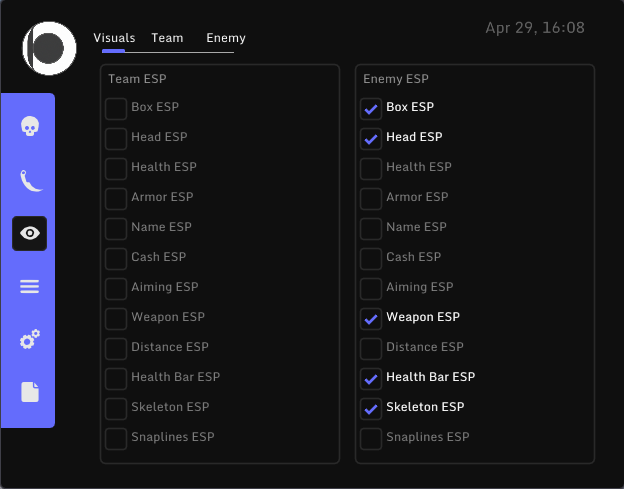This screenshot has width=624, height=489.
Task: Switch to the Team tab
Action: [167, 38]
